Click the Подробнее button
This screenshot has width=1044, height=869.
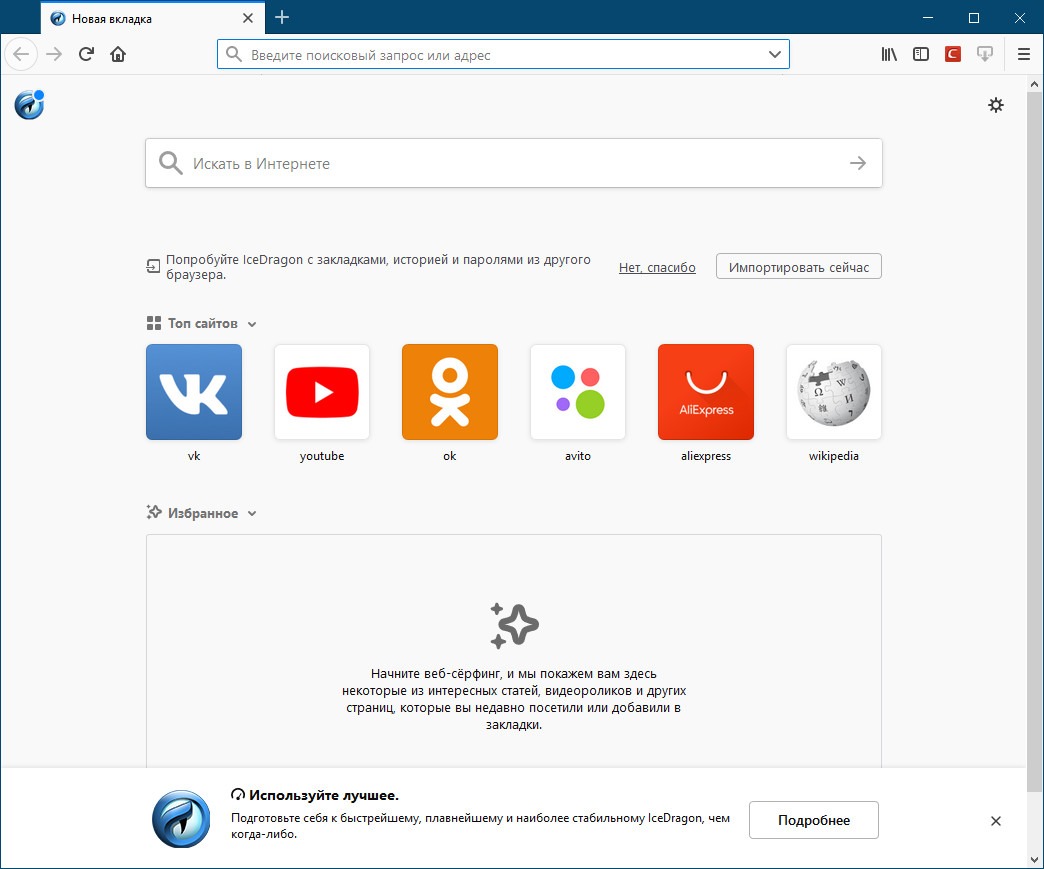(814, 820)
